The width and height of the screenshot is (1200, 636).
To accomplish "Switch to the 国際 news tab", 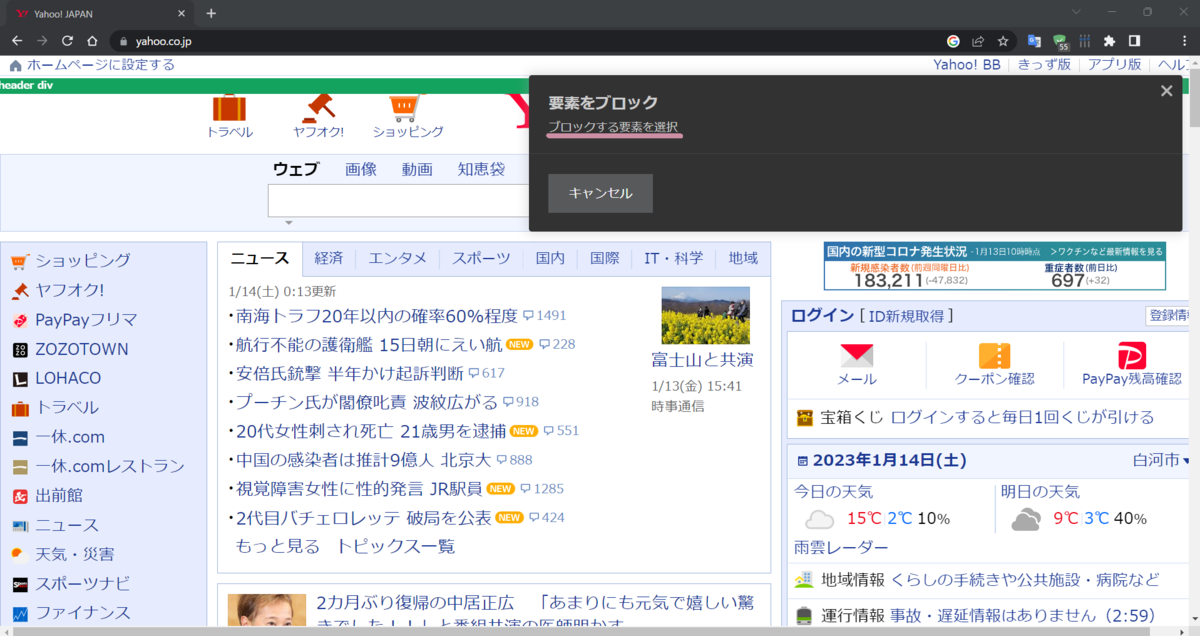I will (x=604, y=258).
